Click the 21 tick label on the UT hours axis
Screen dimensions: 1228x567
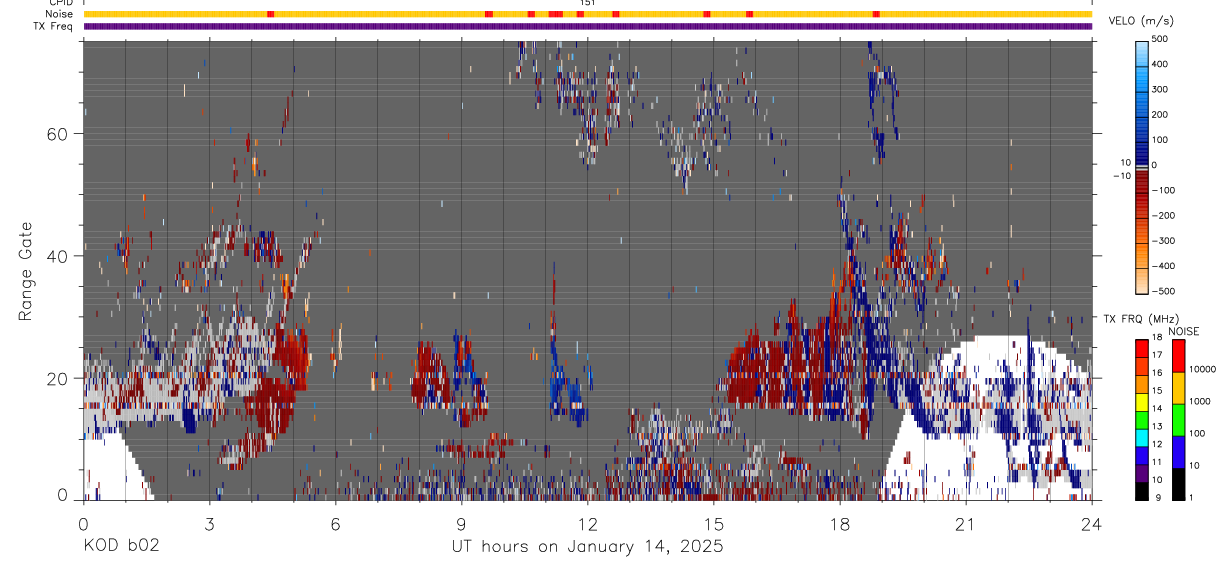965,523
